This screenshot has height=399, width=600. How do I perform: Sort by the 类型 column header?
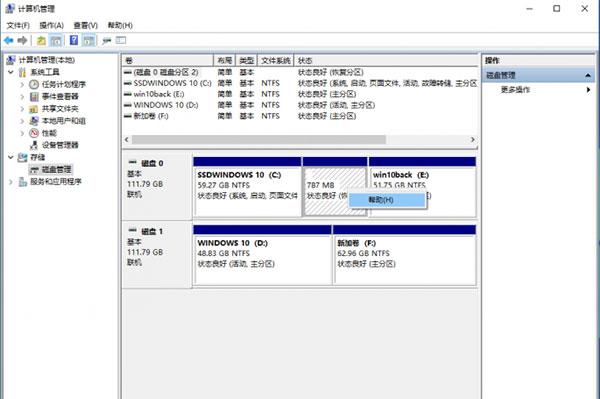pos(247,60)
